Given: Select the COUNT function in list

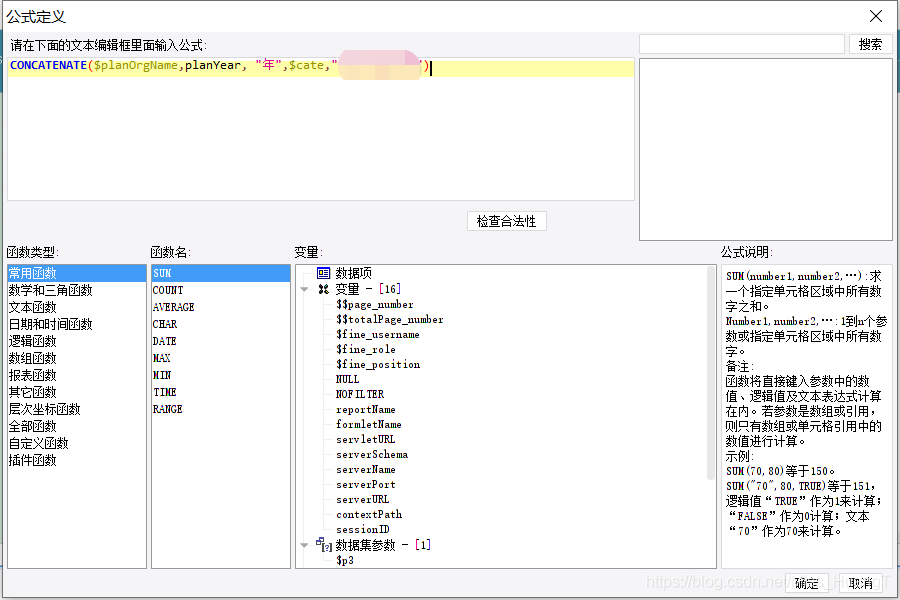Looking at the screenshot, I should tap(167, 290).
